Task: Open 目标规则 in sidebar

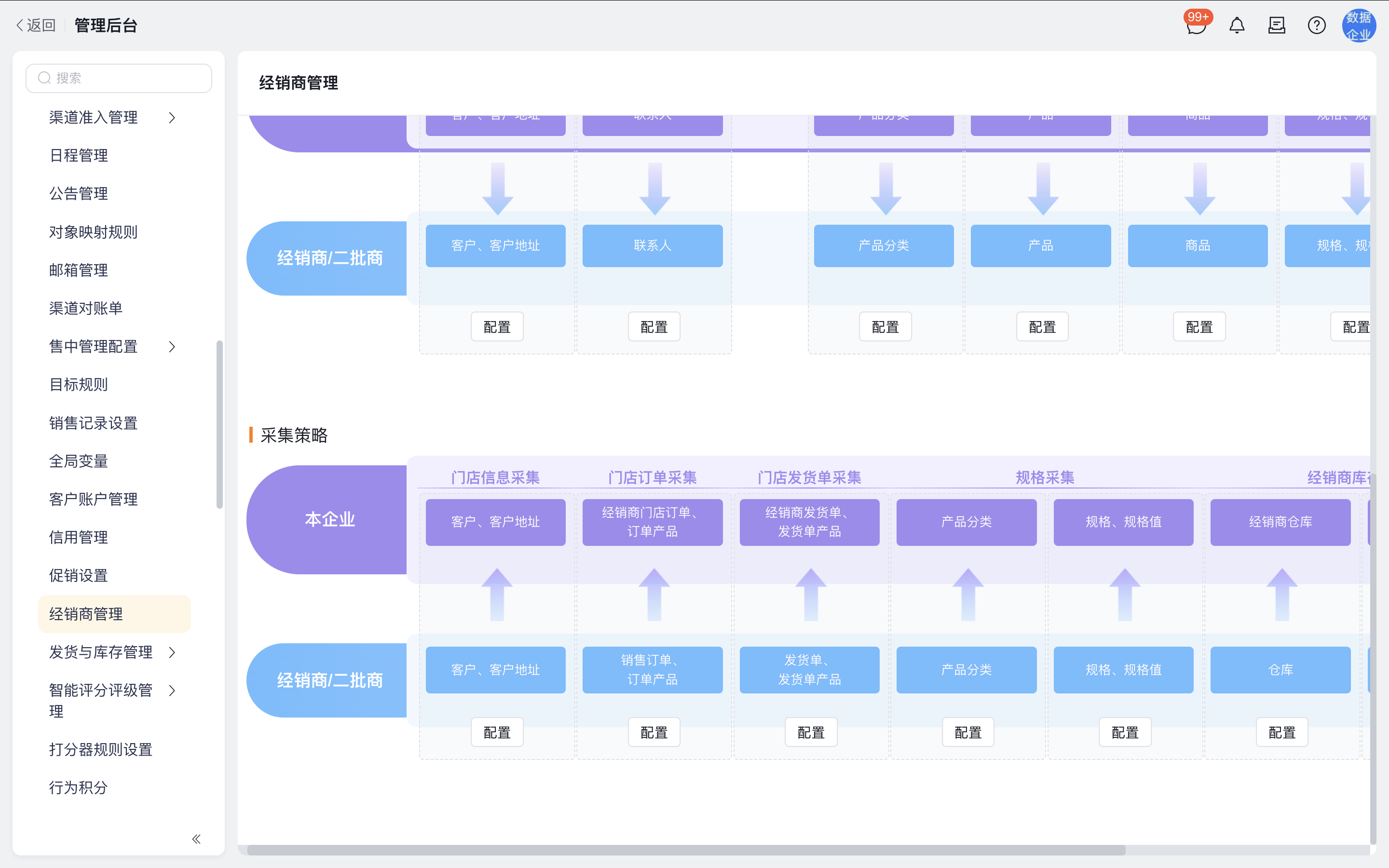Action: (x=79, y=385)
